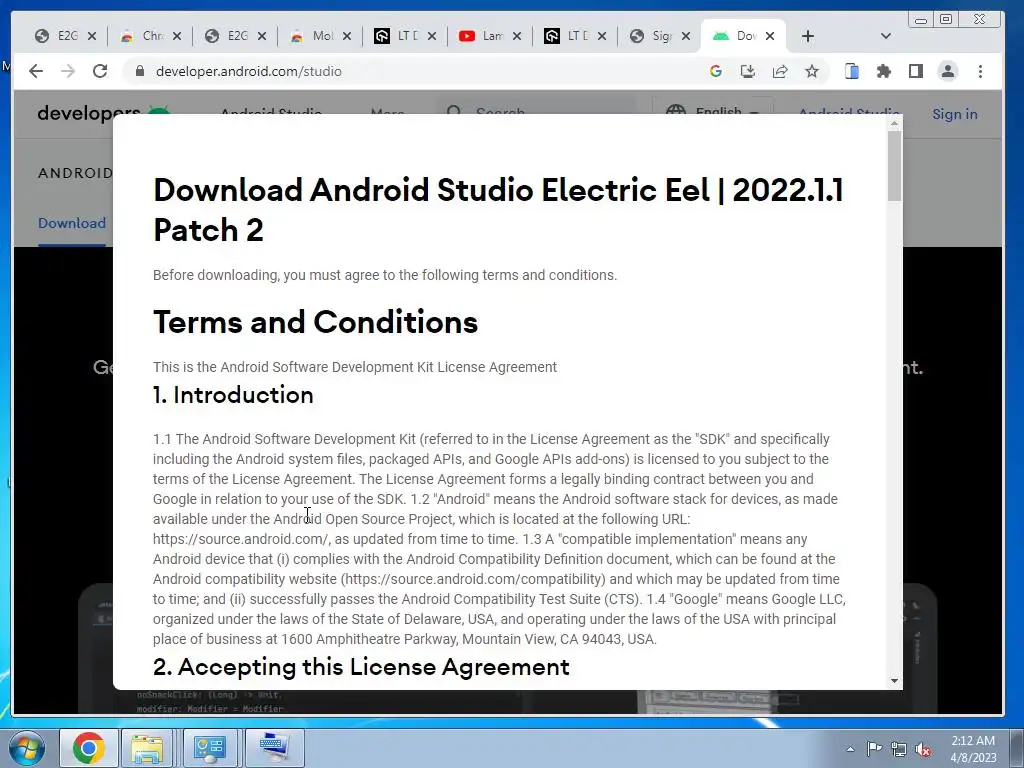Click the share page icon
Viewport: 1024px width, 768px height.
coord(780,71)
